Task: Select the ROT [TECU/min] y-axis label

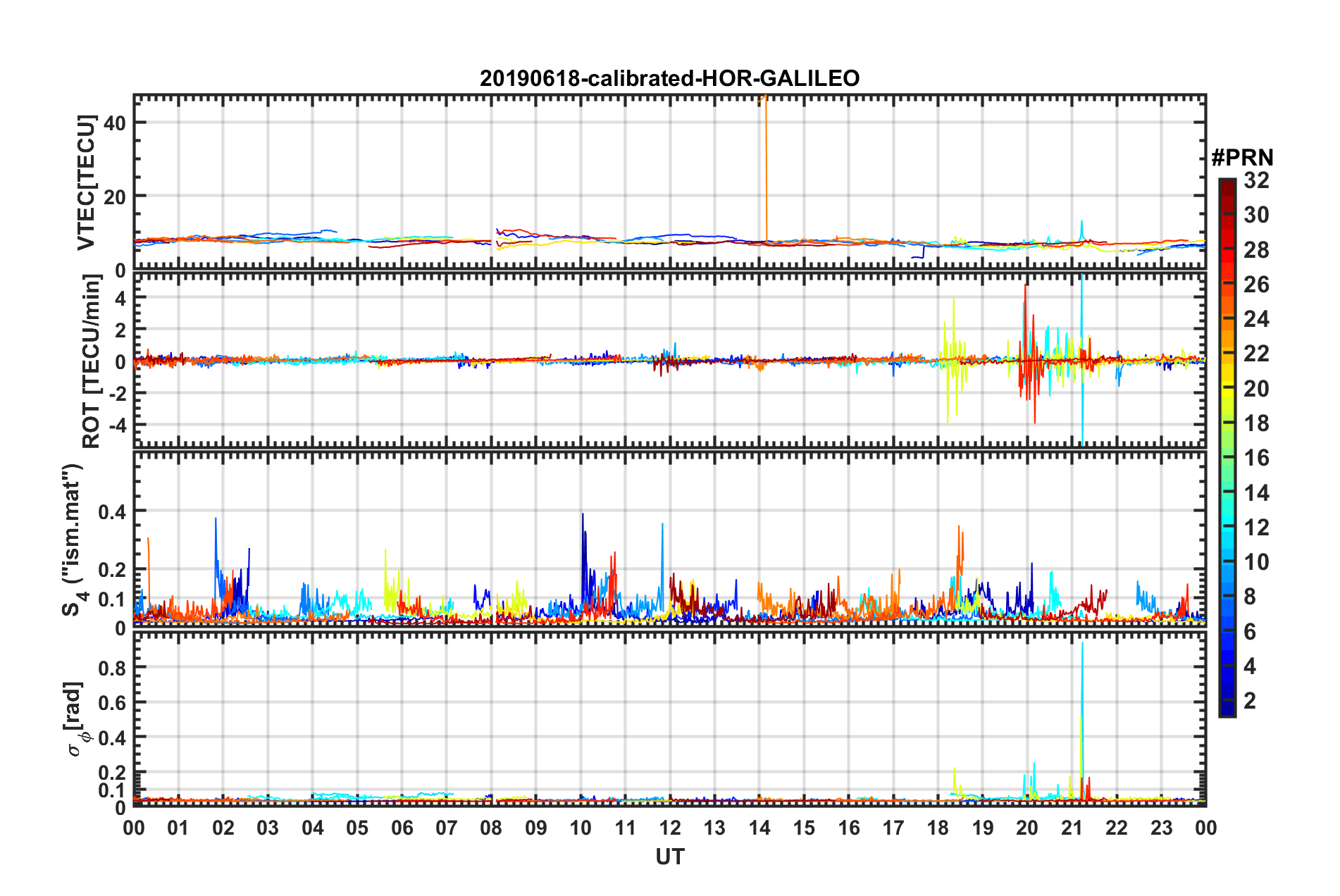Action: 91,361
